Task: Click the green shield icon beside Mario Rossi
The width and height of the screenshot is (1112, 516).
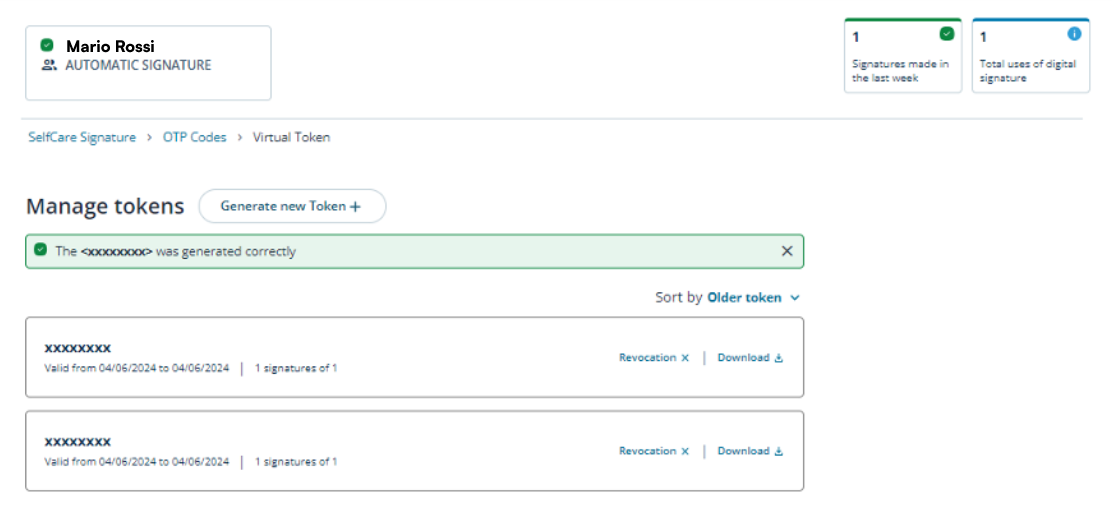Action: [x=47, y=45]
